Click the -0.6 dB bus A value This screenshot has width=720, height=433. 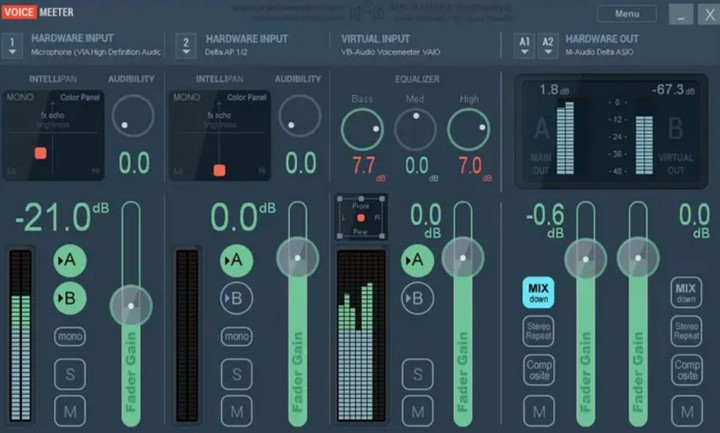pos(545,220)
